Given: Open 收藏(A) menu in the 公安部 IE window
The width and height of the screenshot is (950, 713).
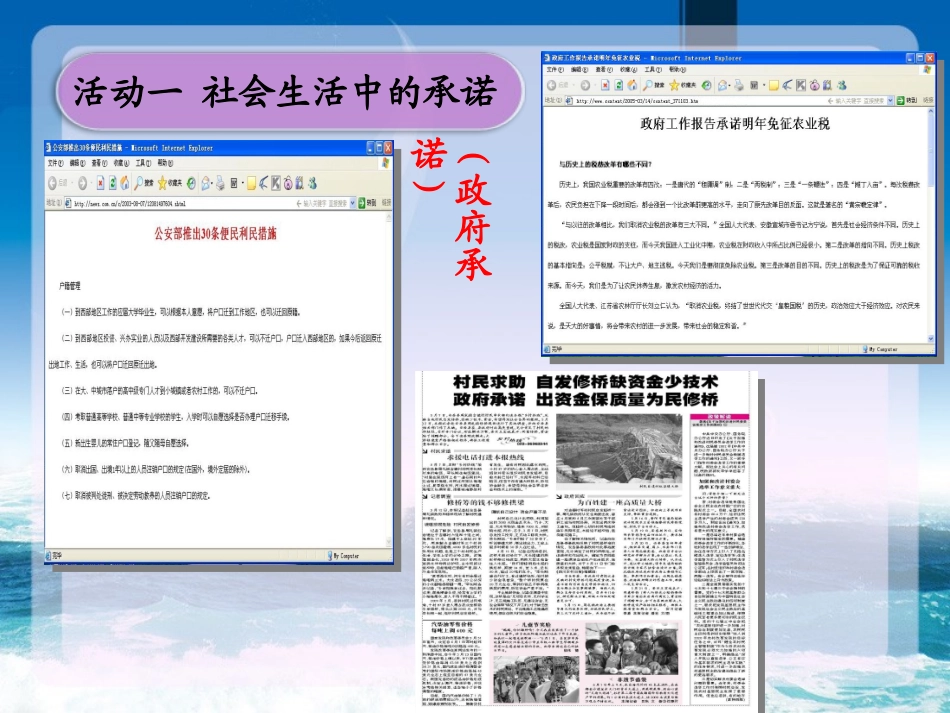Looking at the screenshot, I should point(121,163).
